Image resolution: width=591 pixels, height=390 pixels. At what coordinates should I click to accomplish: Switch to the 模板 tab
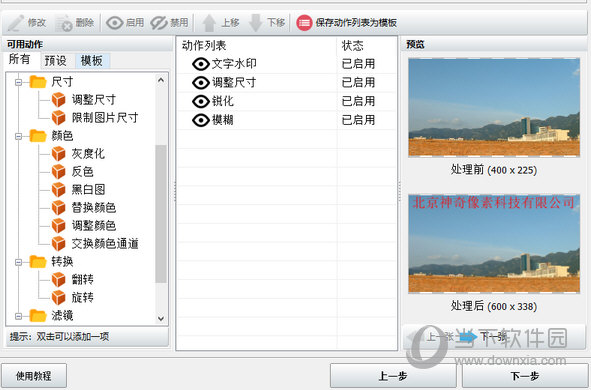coord(92,60)
